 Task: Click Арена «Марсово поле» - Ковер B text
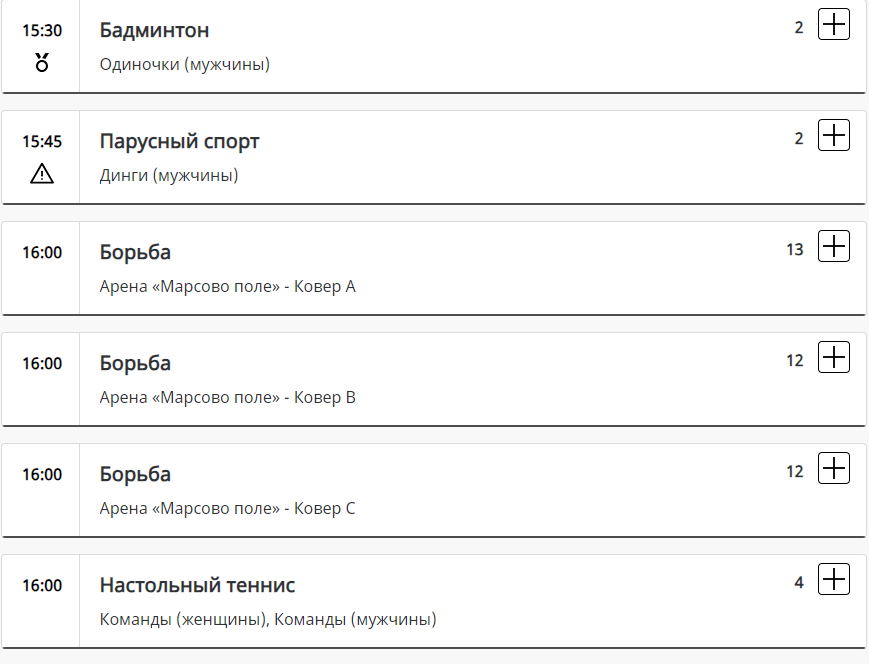pyautogui.click(x=228, y=398)
